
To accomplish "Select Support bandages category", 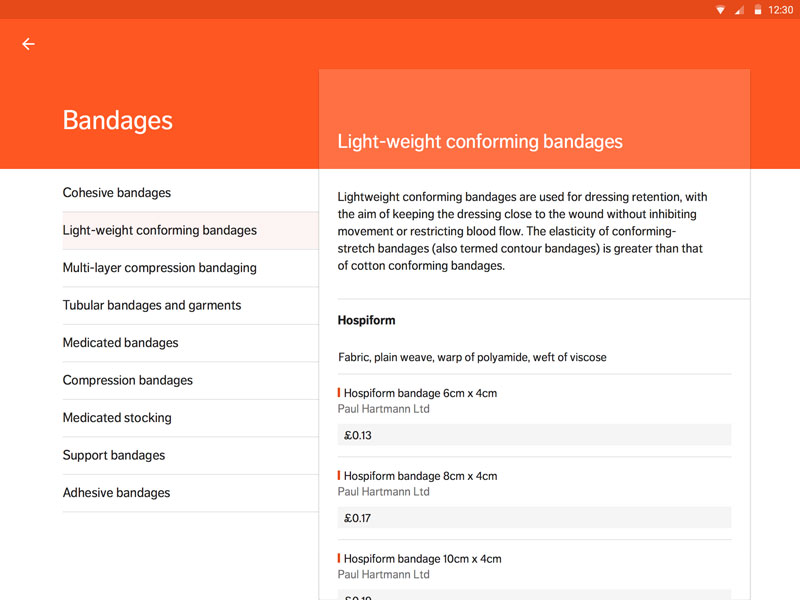I will point(190,456).
